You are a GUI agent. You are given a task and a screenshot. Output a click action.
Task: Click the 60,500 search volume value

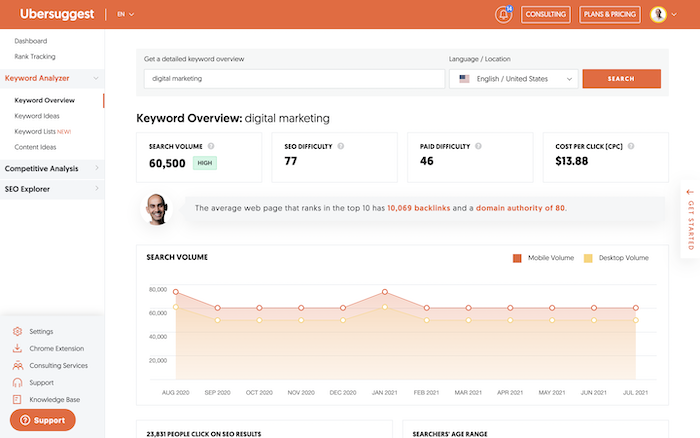pyautogui.click(x=167, y=163)
